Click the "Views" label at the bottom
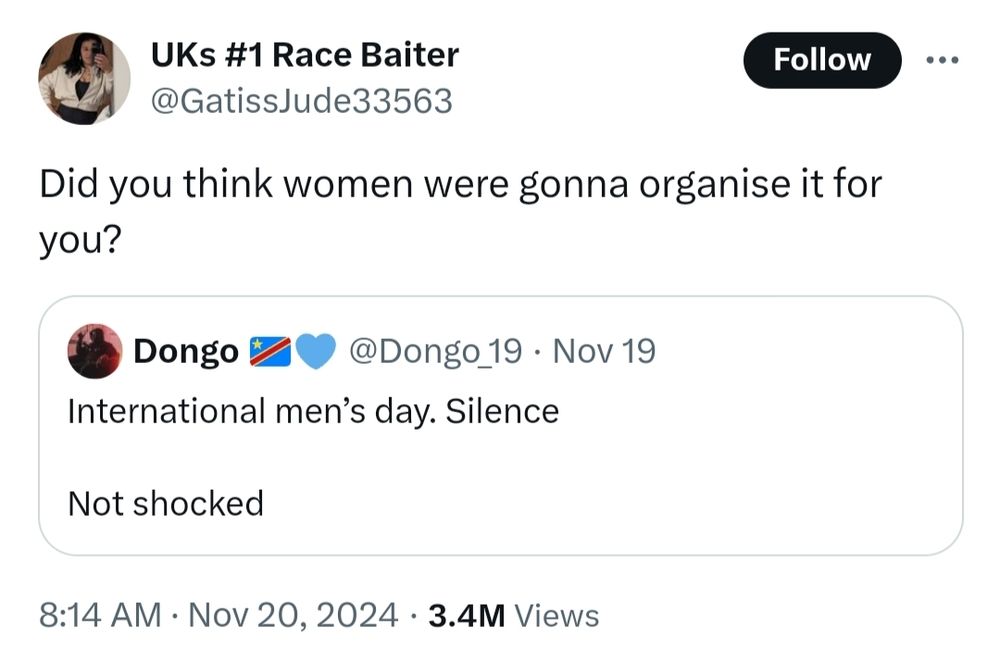1000x651 pixels. (x=555, y=615)
